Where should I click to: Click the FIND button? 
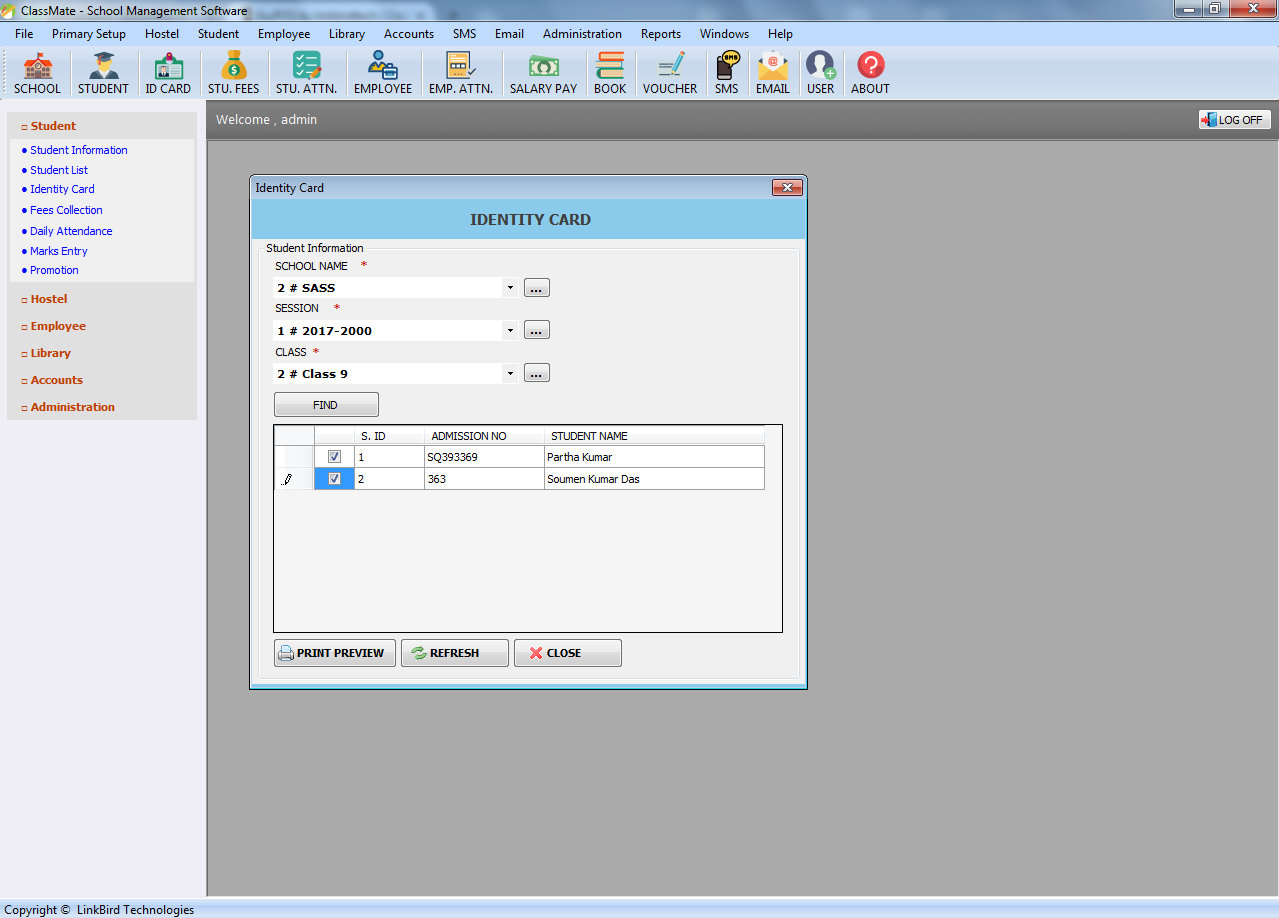coord(325,404)
